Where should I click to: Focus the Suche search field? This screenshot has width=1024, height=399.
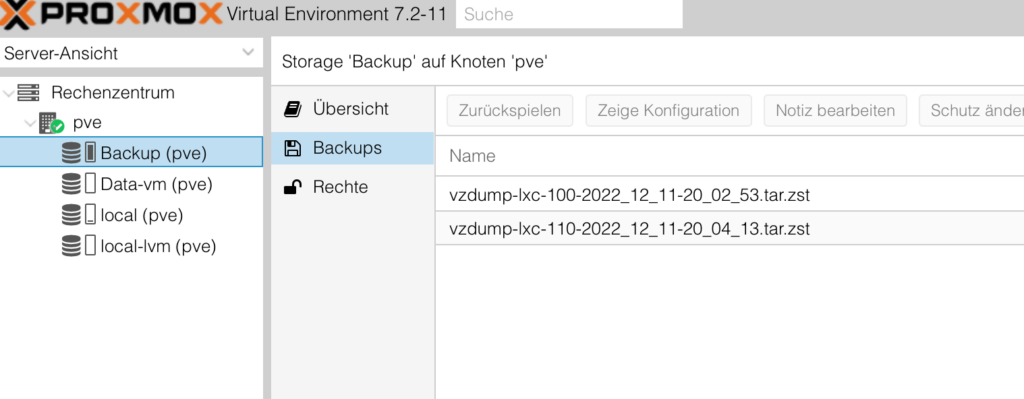pos(569,14)
